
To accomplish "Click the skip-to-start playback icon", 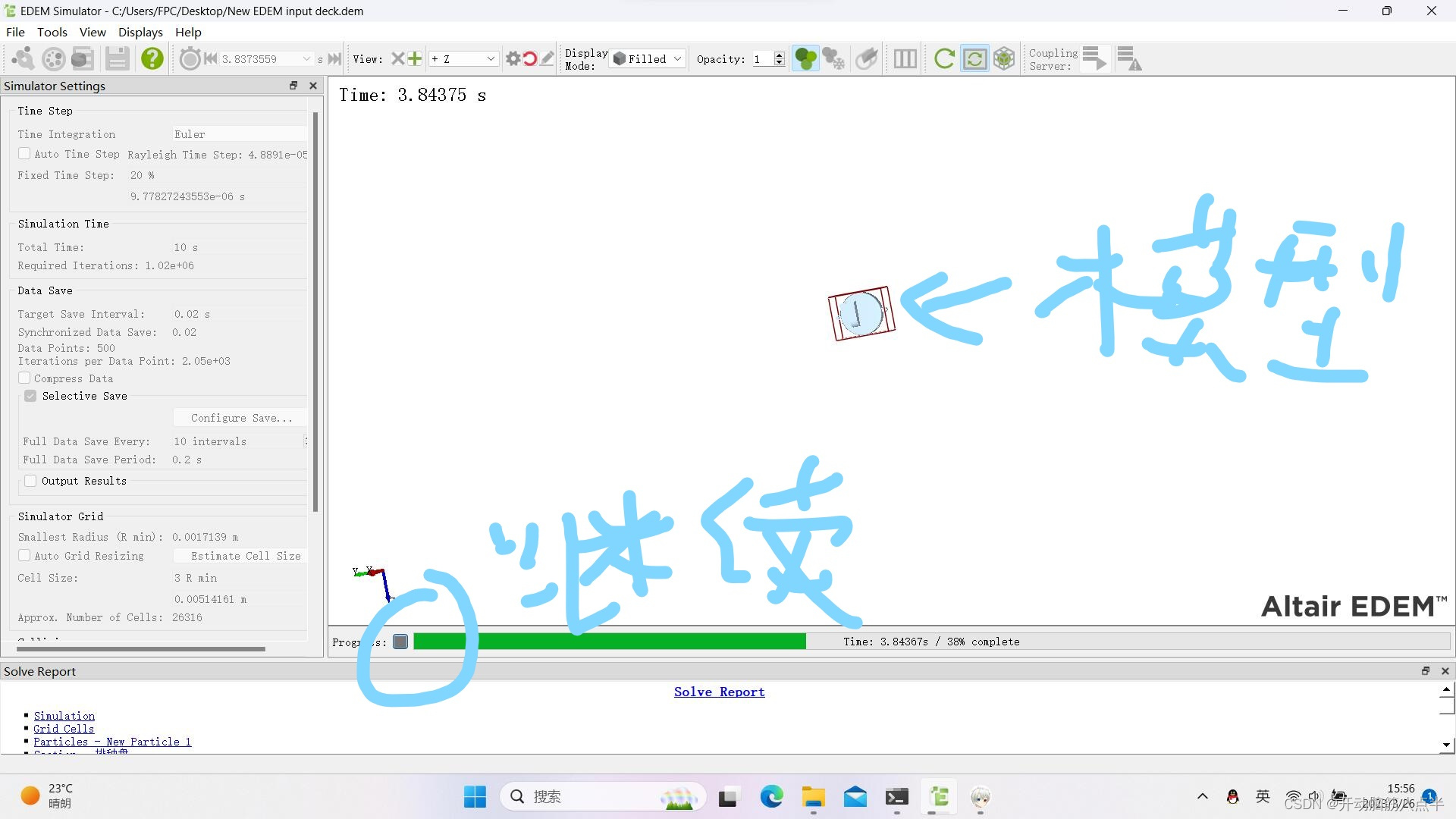I will coord(210,58).
